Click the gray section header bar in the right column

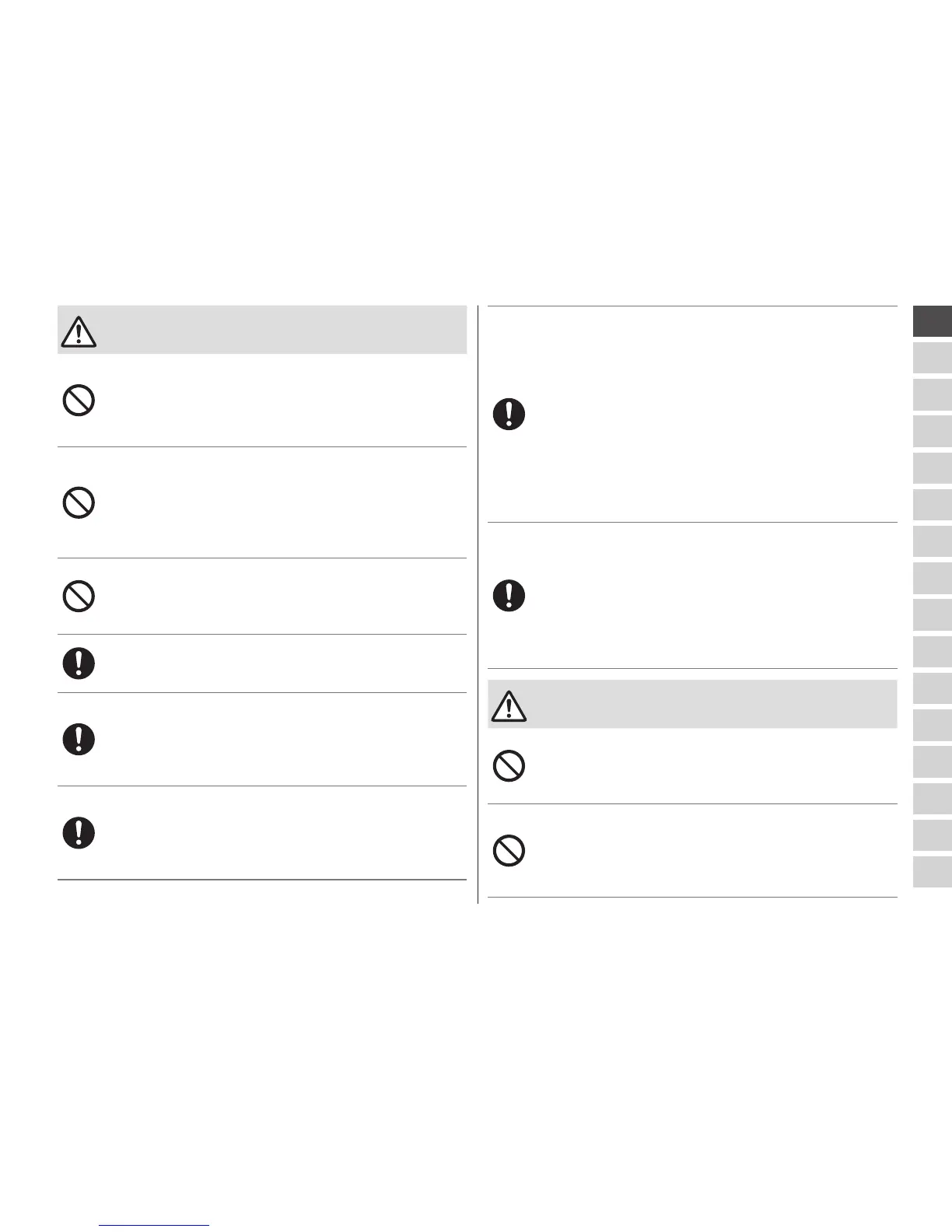692,705
